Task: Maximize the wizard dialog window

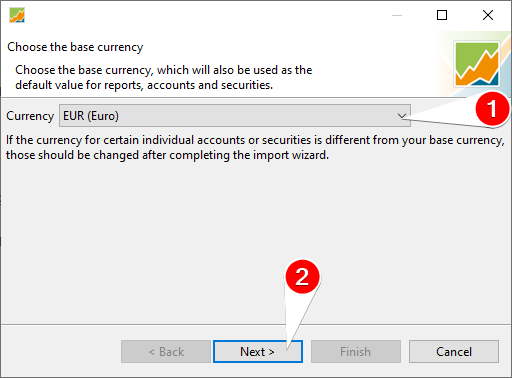Action: coord(442,15)
